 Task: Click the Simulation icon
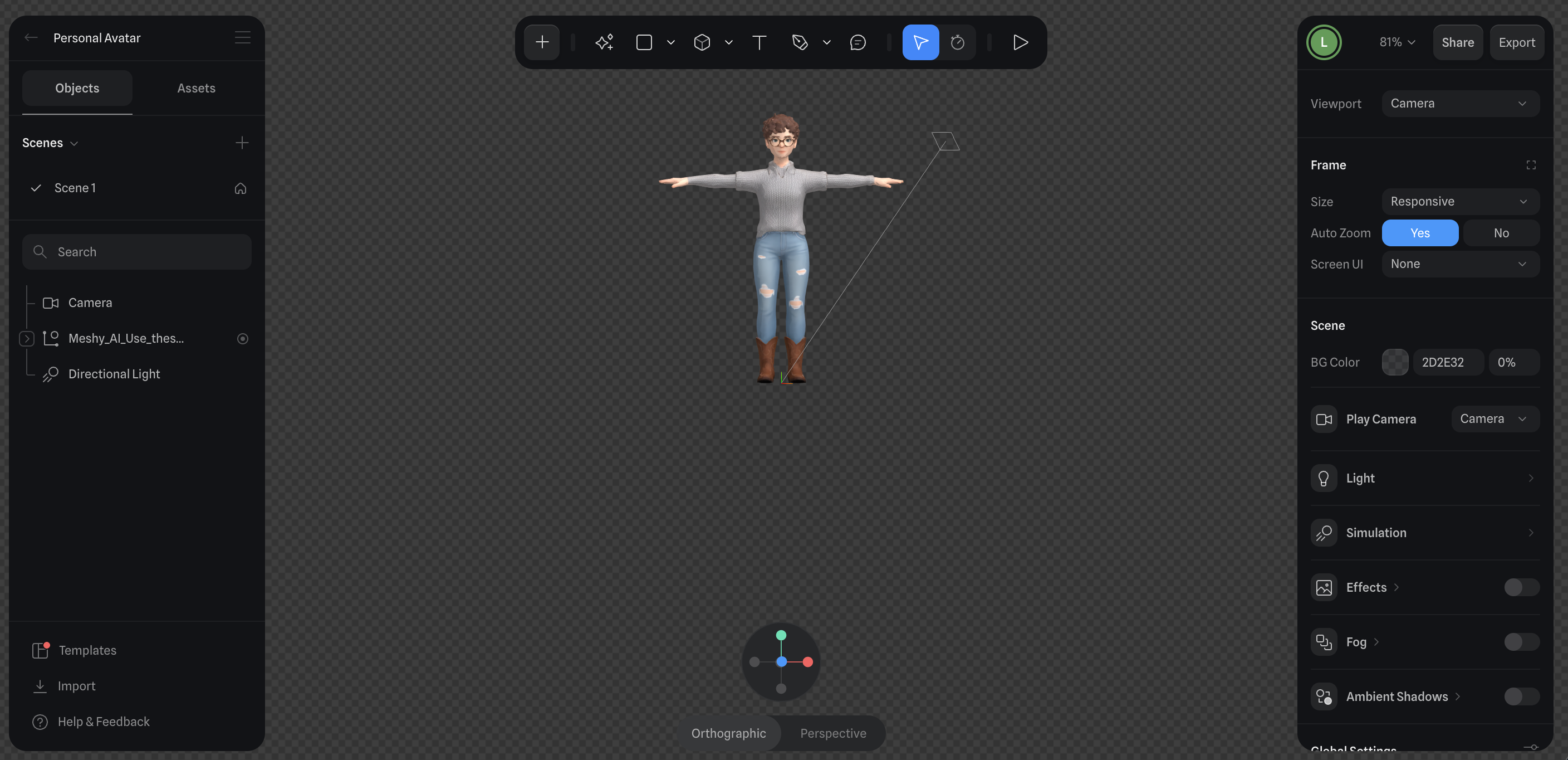[1324, 533]
